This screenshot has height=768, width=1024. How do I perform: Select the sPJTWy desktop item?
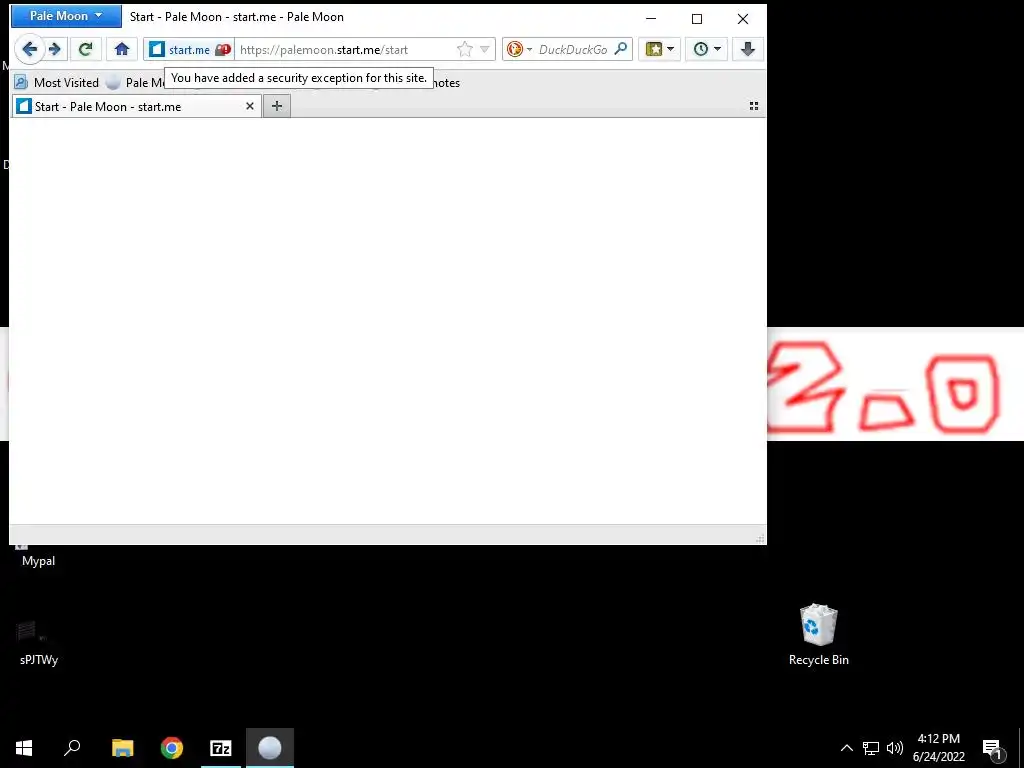39,643
